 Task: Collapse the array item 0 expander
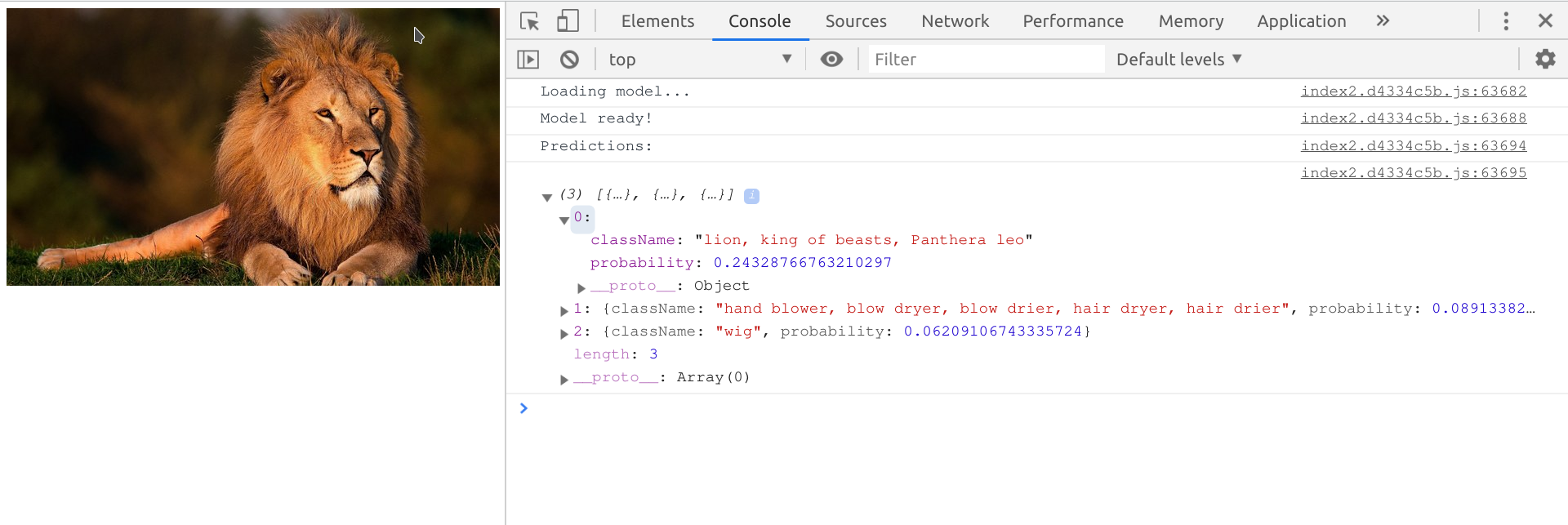tap(563, 220)
